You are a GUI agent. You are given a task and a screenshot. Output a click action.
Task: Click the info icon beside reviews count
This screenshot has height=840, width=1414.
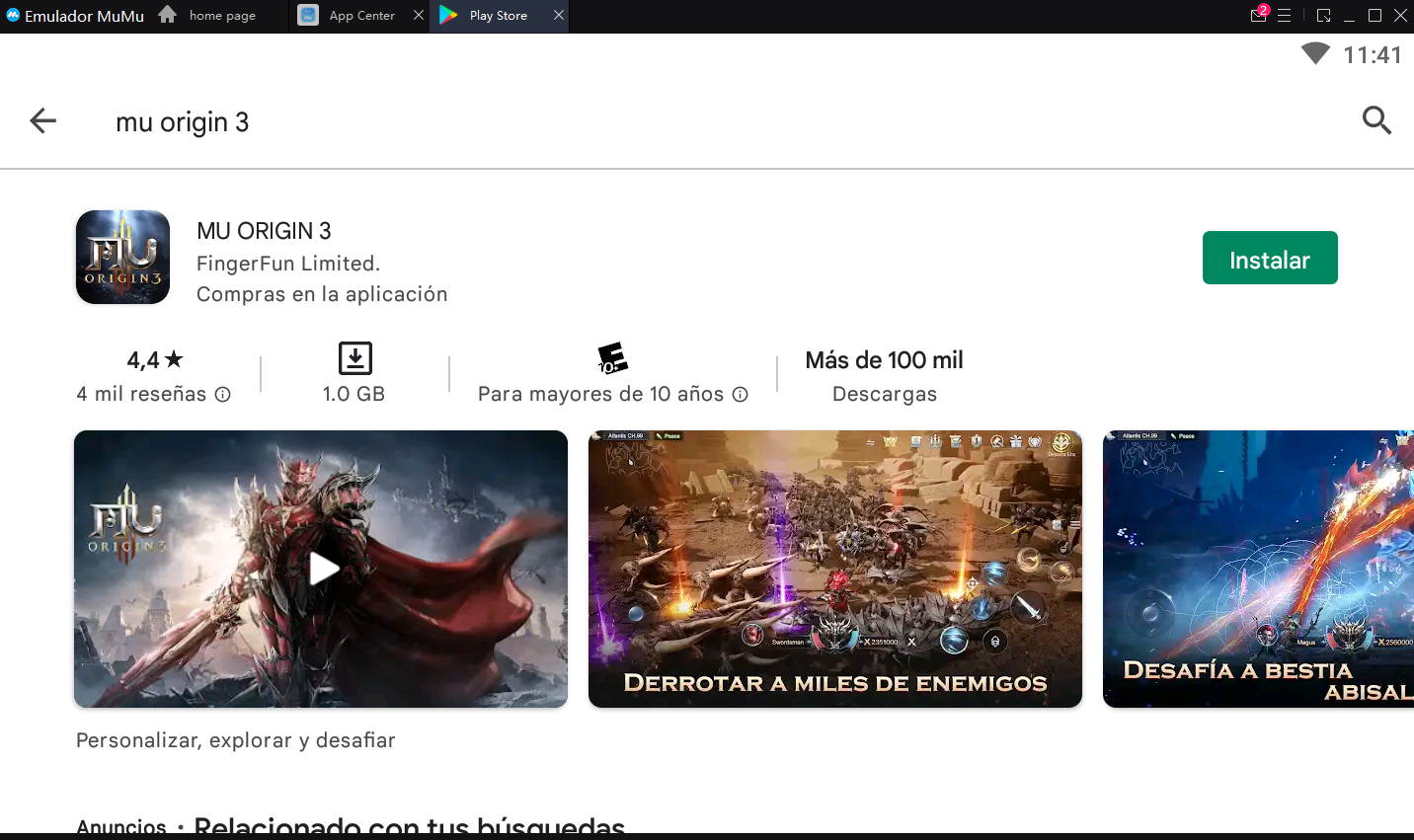(x=223, y=395)
